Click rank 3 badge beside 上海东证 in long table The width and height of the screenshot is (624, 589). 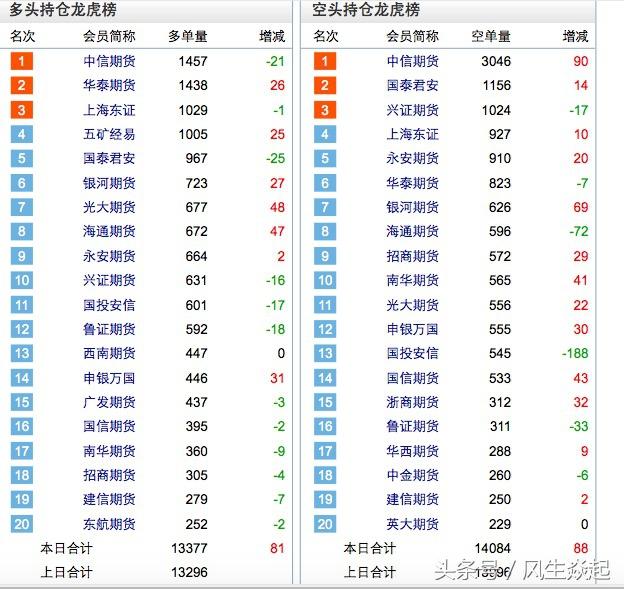pyautogui.click(x=21, y=110)
